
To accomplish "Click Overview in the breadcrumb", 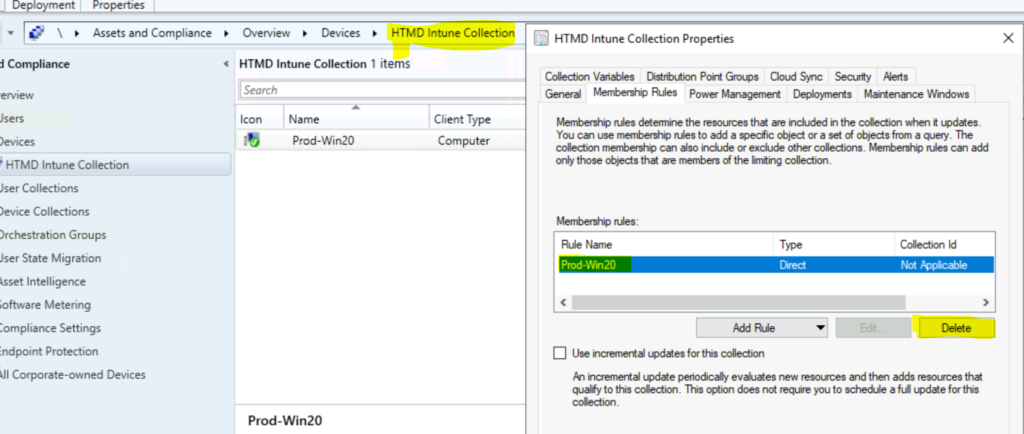I will pos(266,33).
